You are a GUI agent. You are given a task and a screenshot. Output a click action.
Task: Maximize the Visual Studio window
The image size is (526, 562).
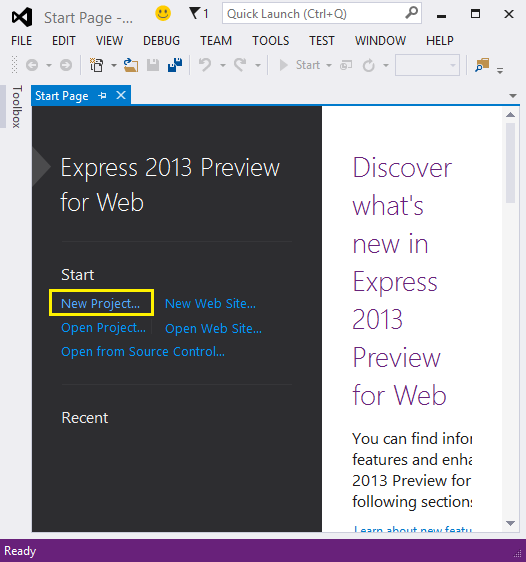[x=475, y=14]
